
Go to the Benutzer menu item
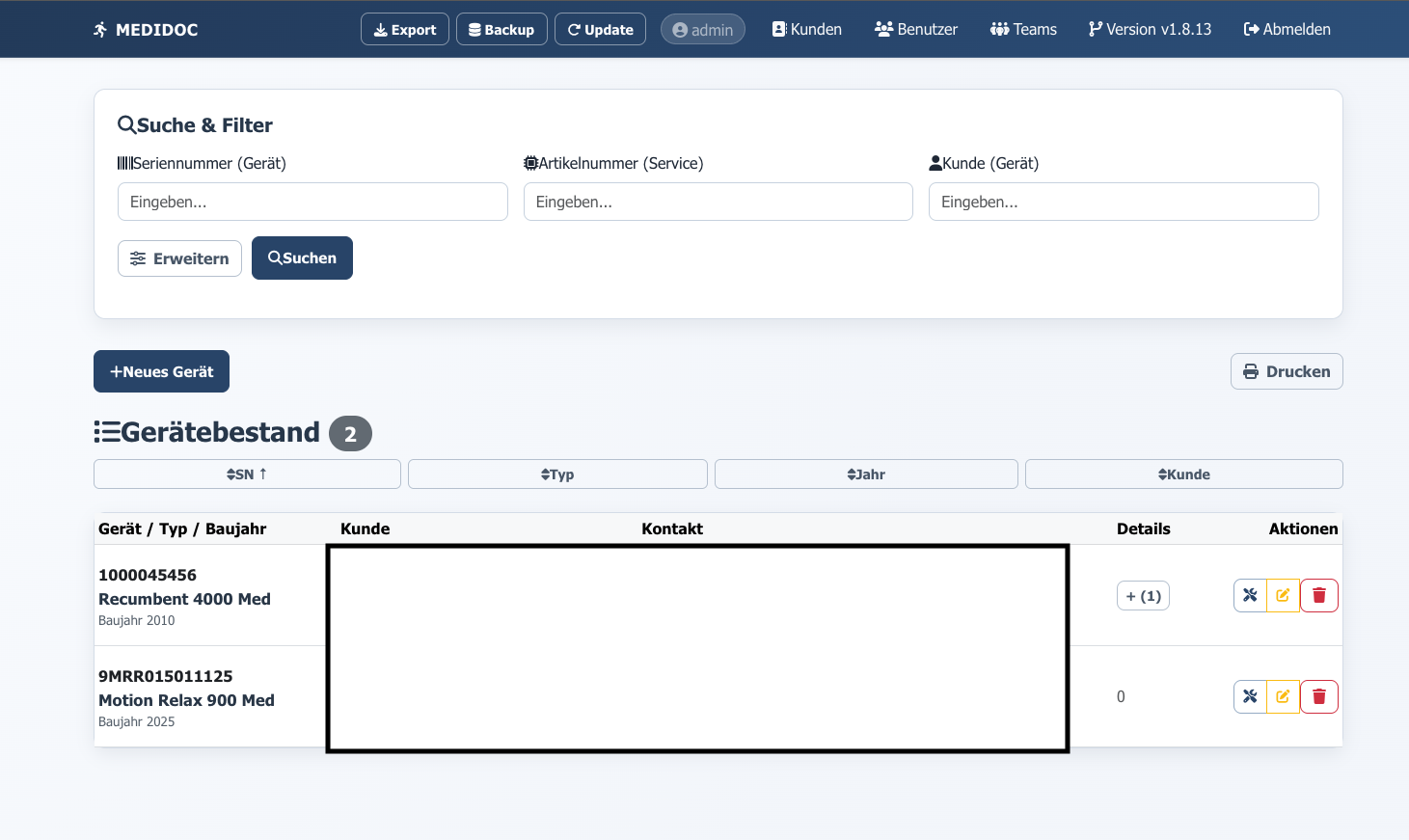point(915,30)
